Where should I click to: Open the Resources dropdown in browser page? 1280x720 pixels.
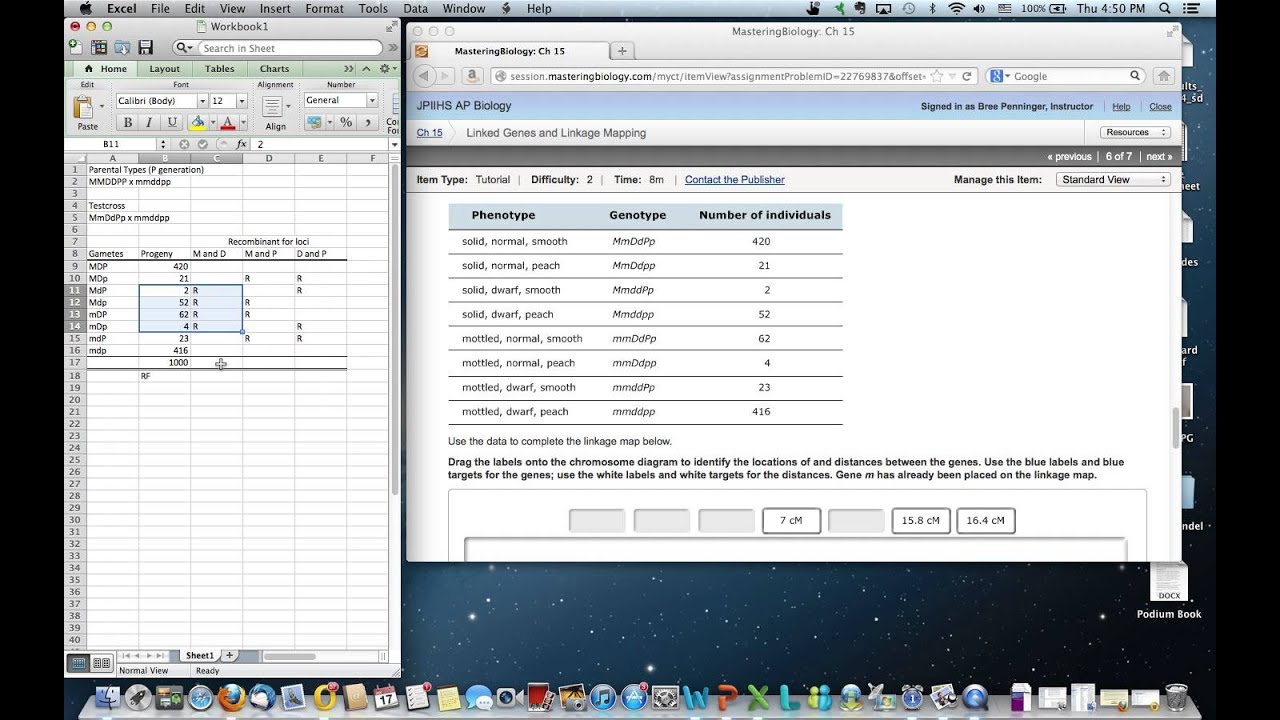click(x=1135, y=132)
